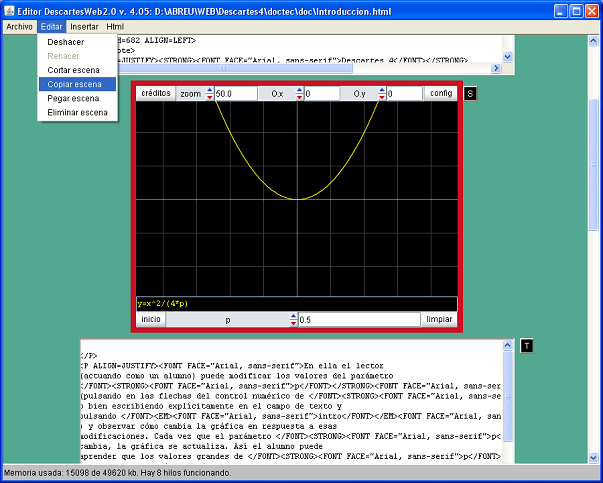Click the line starting 'modificaciones. Cada vez'
Image resolution: width=603 pixels, height=483 pixels.
click(x=290, y=436)
